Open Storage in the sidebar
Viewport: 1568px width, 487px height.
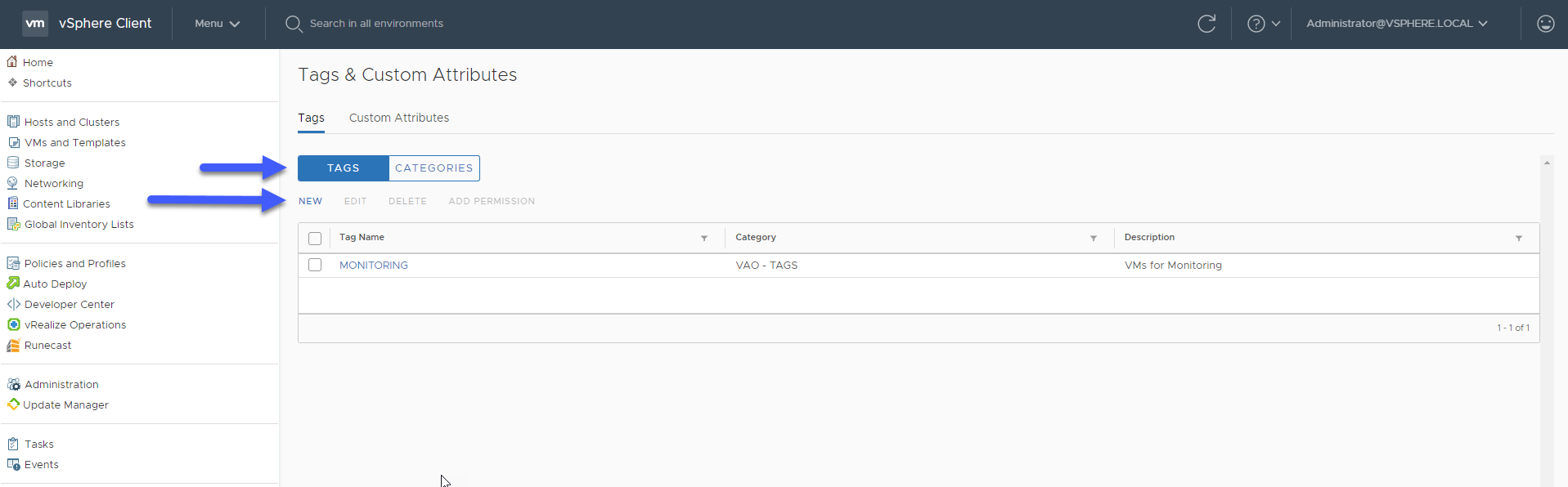44,163
